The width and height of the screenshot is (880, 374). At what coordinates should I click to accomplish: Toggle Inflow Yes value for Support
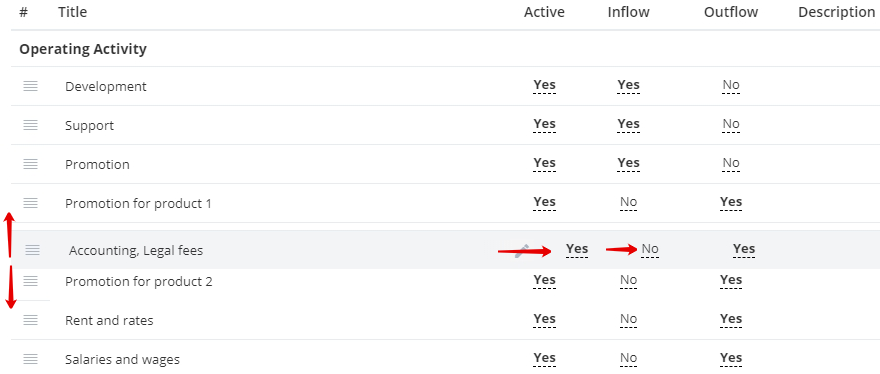coord(629,124)
